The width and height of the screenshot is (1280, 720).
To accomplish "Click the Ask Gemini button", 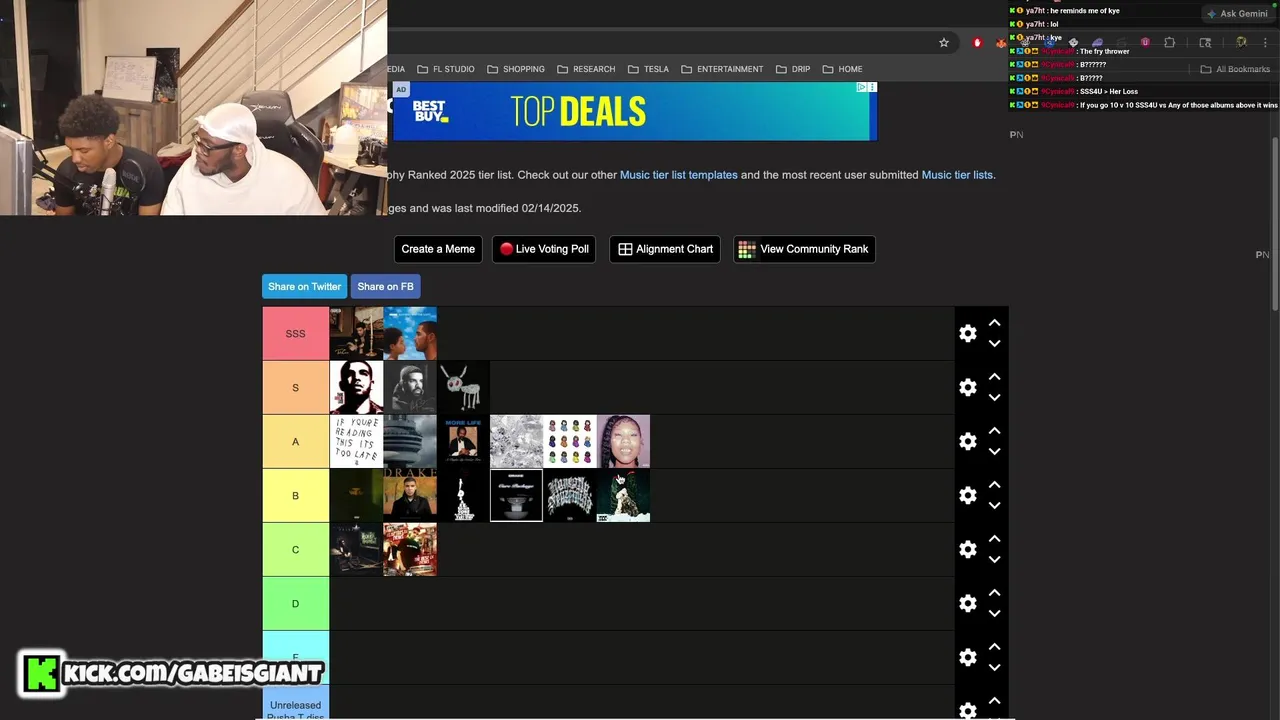I will click(x=1237, y=14).
